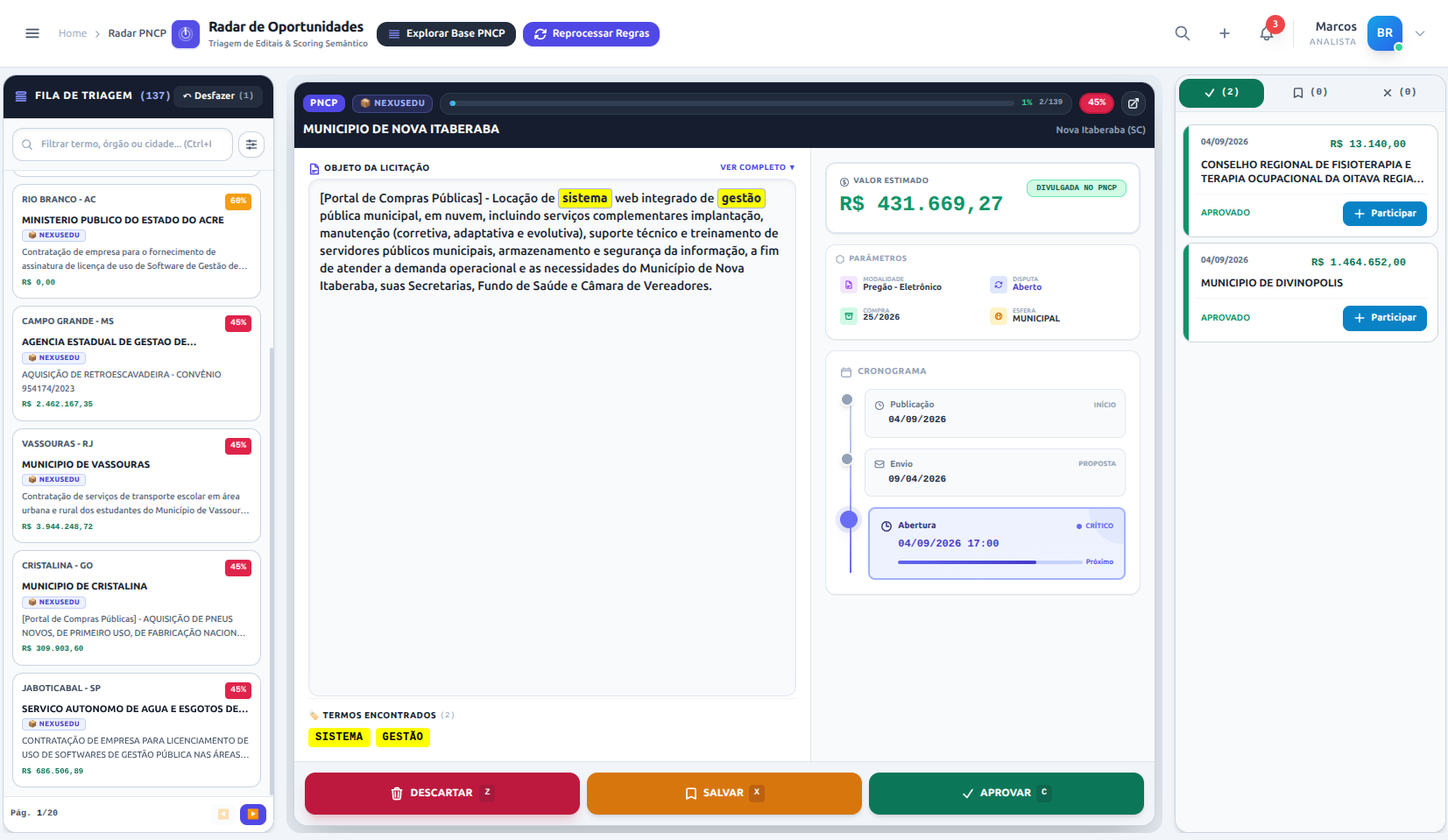This screenshot has width=1448, height=840.
Task: Select Municipio de Cristalina card
Action: pyautogui.click(x=137, y=608)
